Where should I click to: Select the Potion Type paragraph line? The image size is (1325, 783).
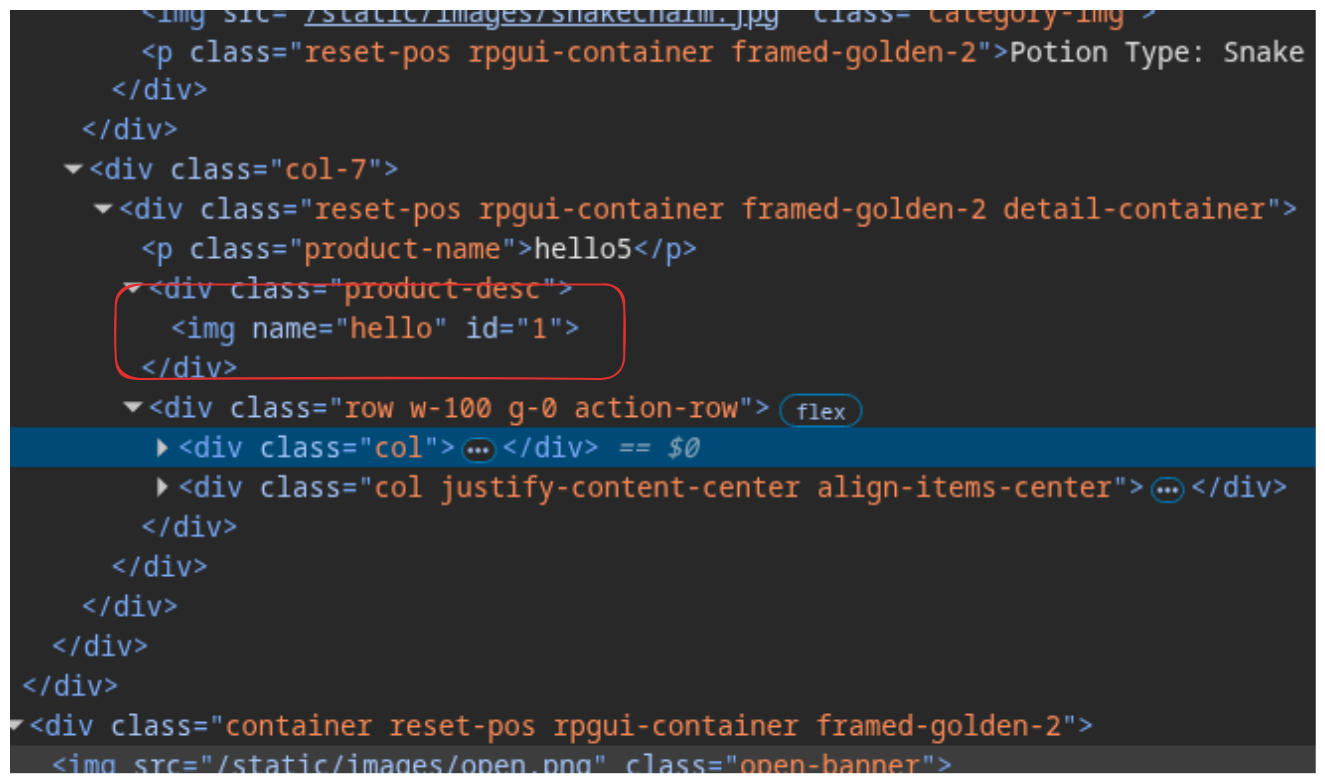click(x=722, y=52)
